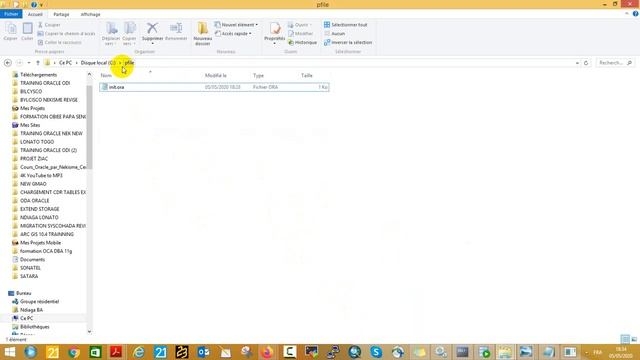Sort by Nom column header
The width and height of the screenshot is (640, 360).
coord(106,76)
